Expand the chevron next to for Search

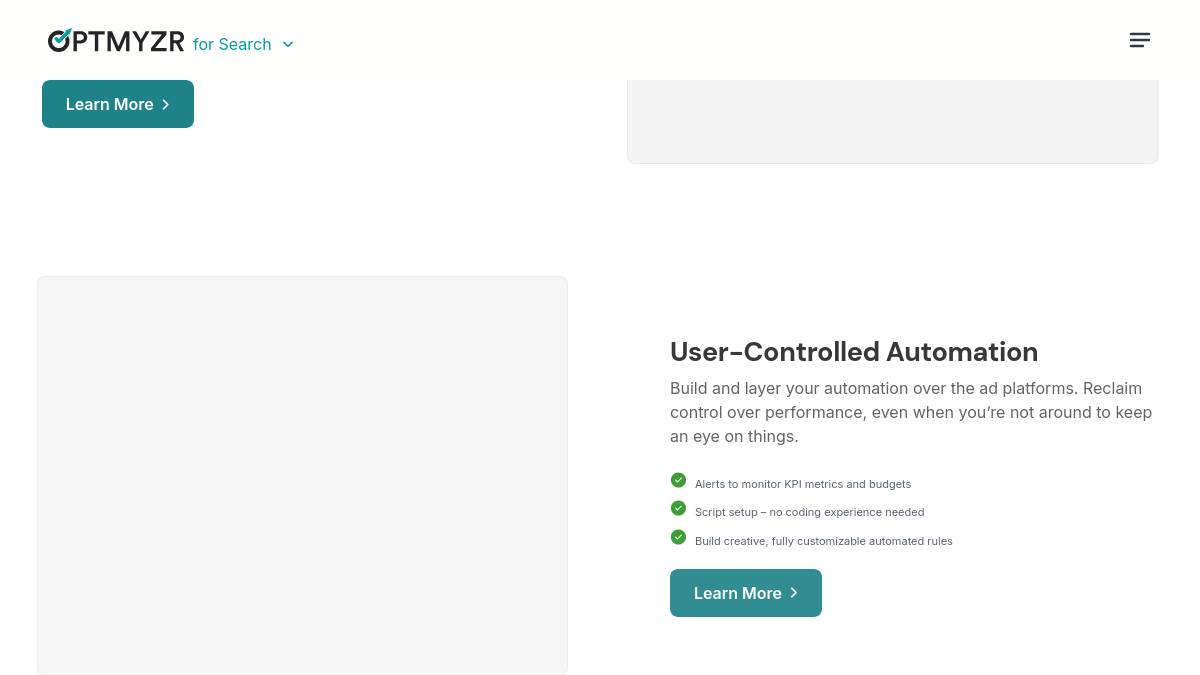(288, 44)
